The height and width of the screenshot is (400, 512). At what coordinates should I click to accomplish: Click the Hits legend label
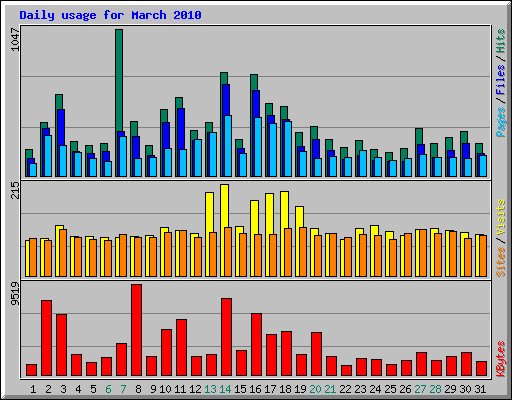tap(500, 41)
